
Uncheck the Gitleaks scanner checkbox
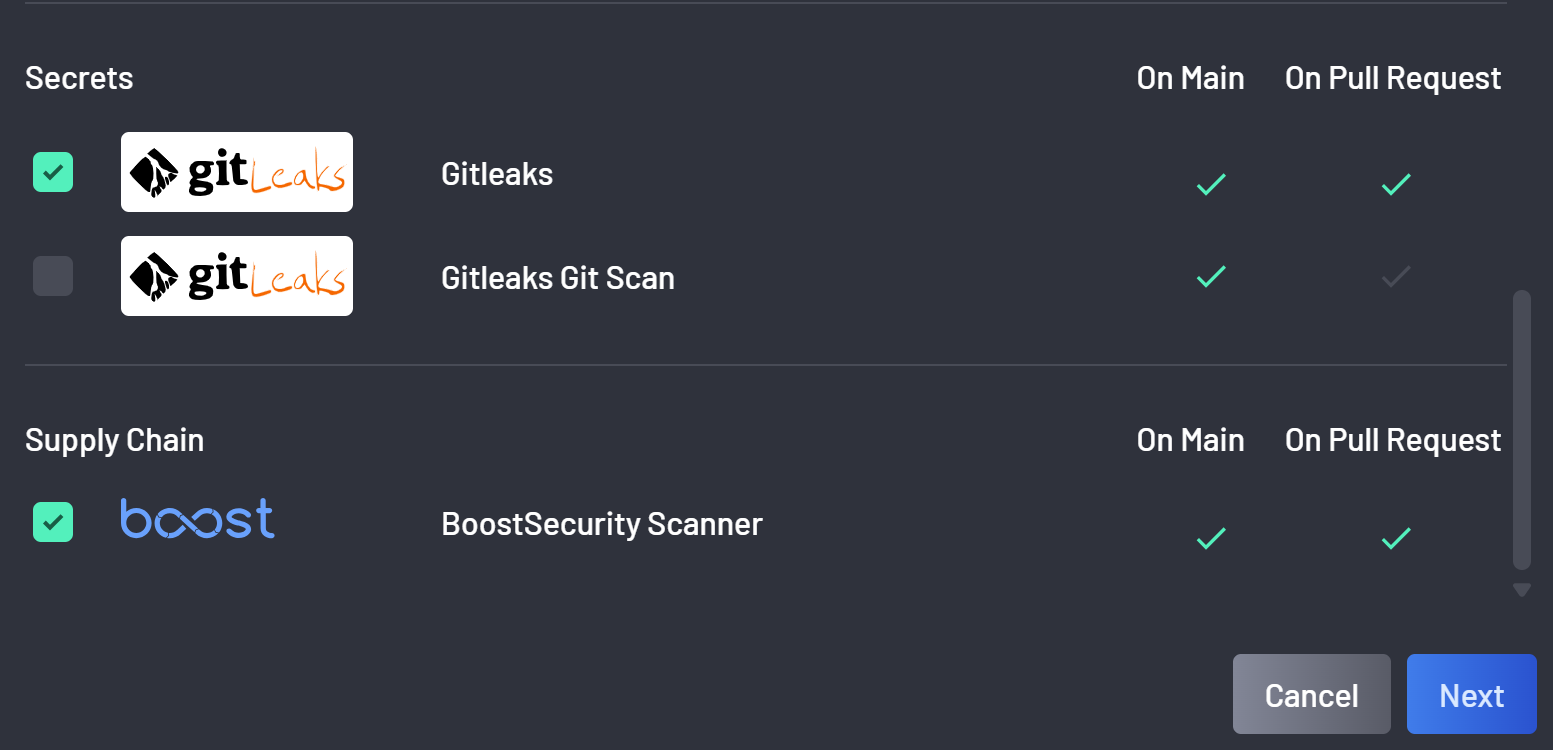[x=53, y=172]
